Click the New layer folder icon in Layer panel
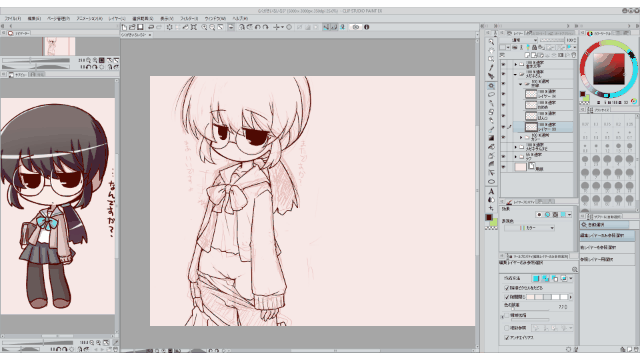Viewport: 640px width, 360px height. (x=541, y=55)
